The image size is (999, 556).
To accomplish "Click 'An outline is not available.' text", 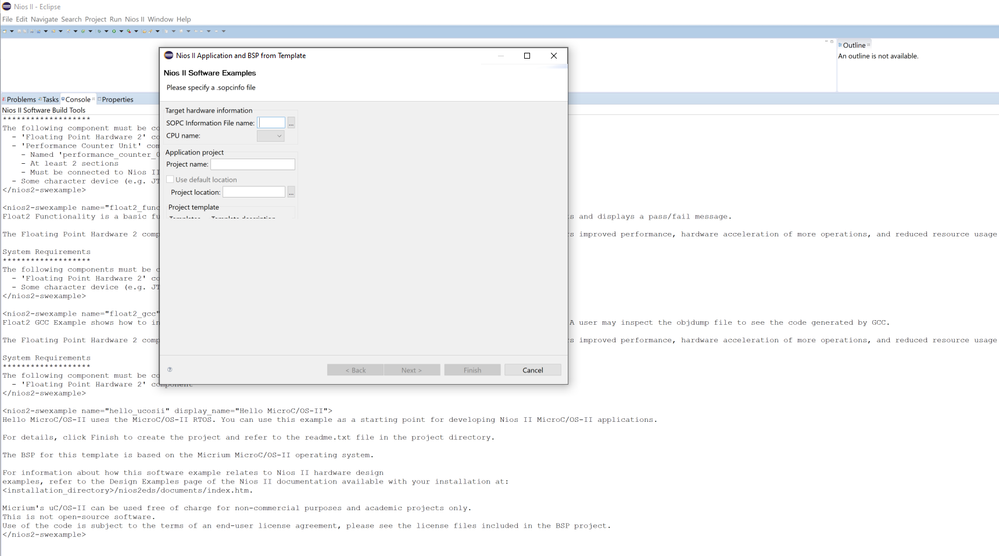I will [878, 56].
